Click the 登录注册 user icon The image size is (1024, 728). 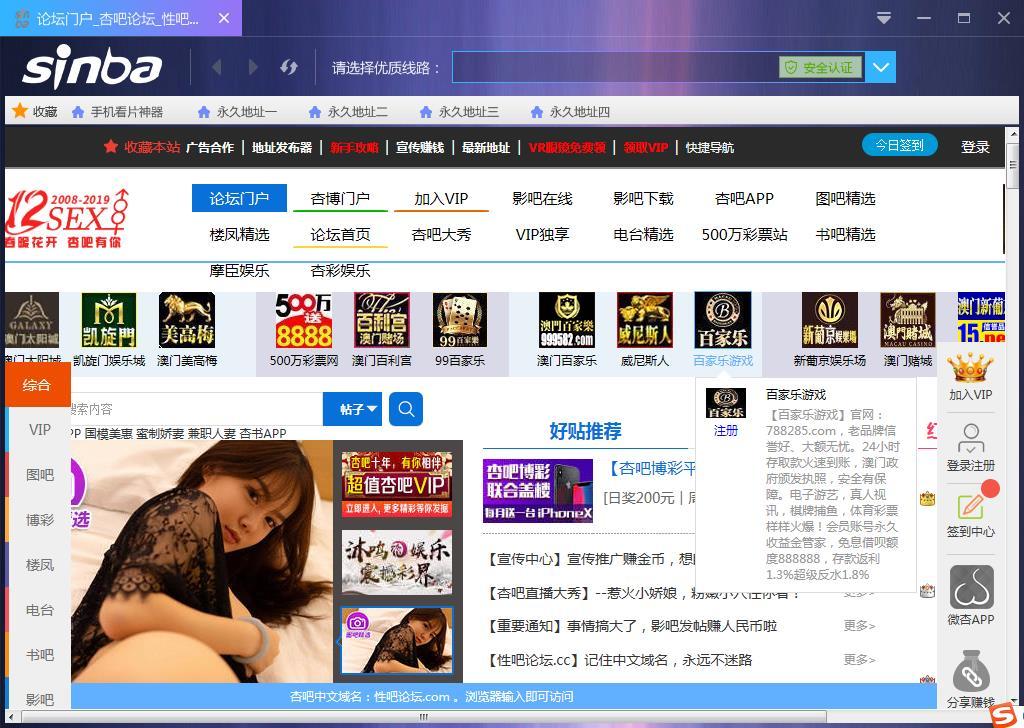point(971,438)
